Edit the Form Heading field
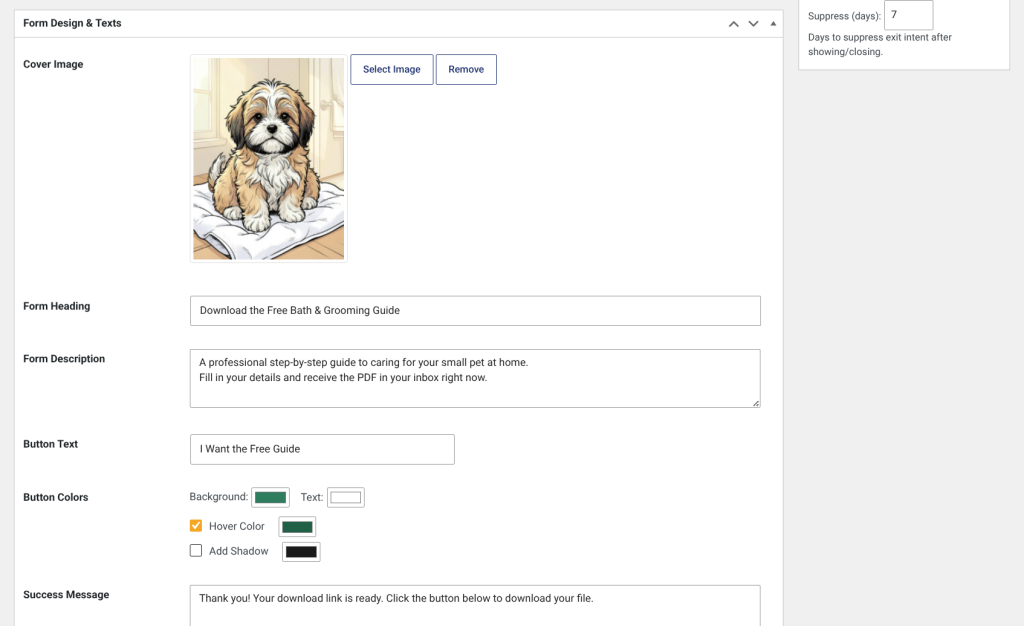Viewport: 1024px width, 626px height. [x=475, y=311]
